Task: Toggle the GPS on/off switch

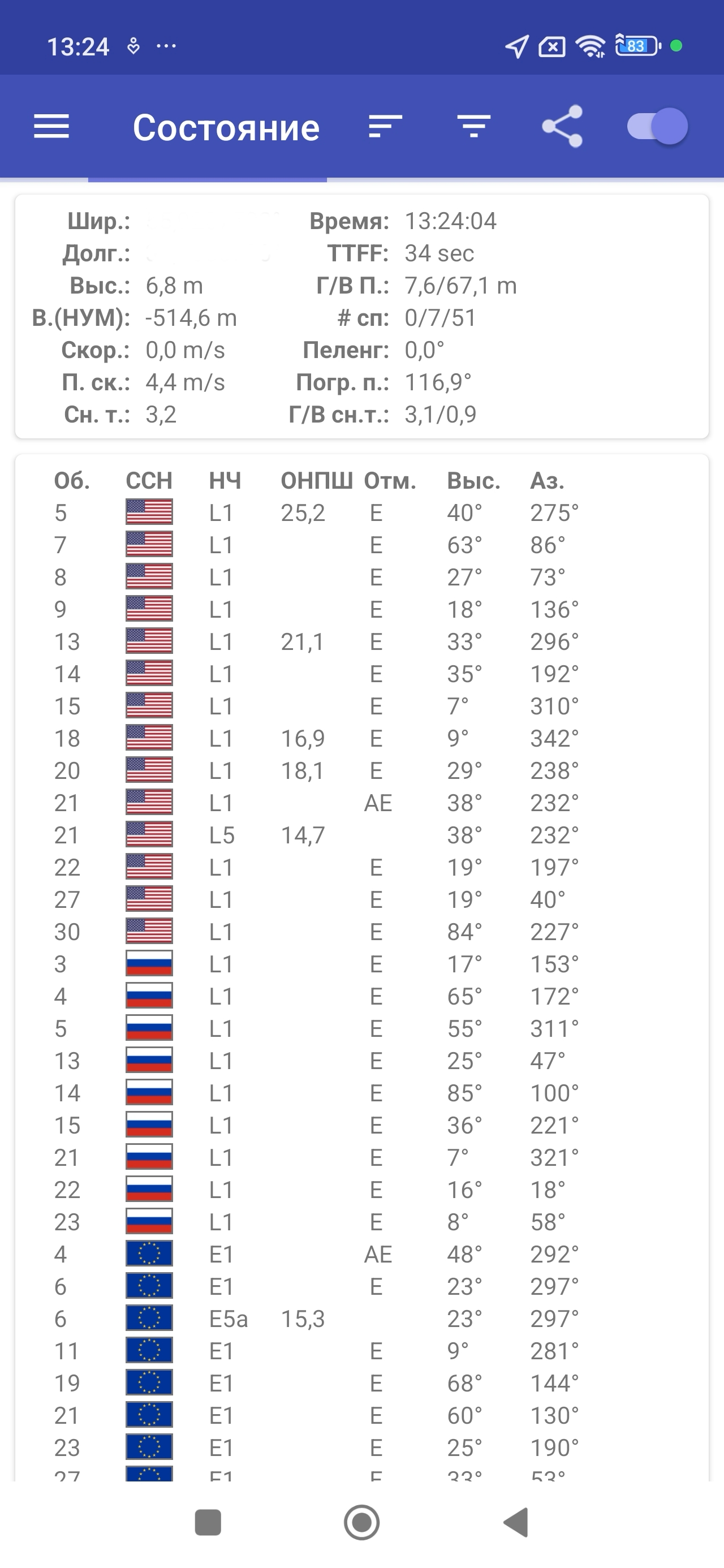Action: point(658,127)
